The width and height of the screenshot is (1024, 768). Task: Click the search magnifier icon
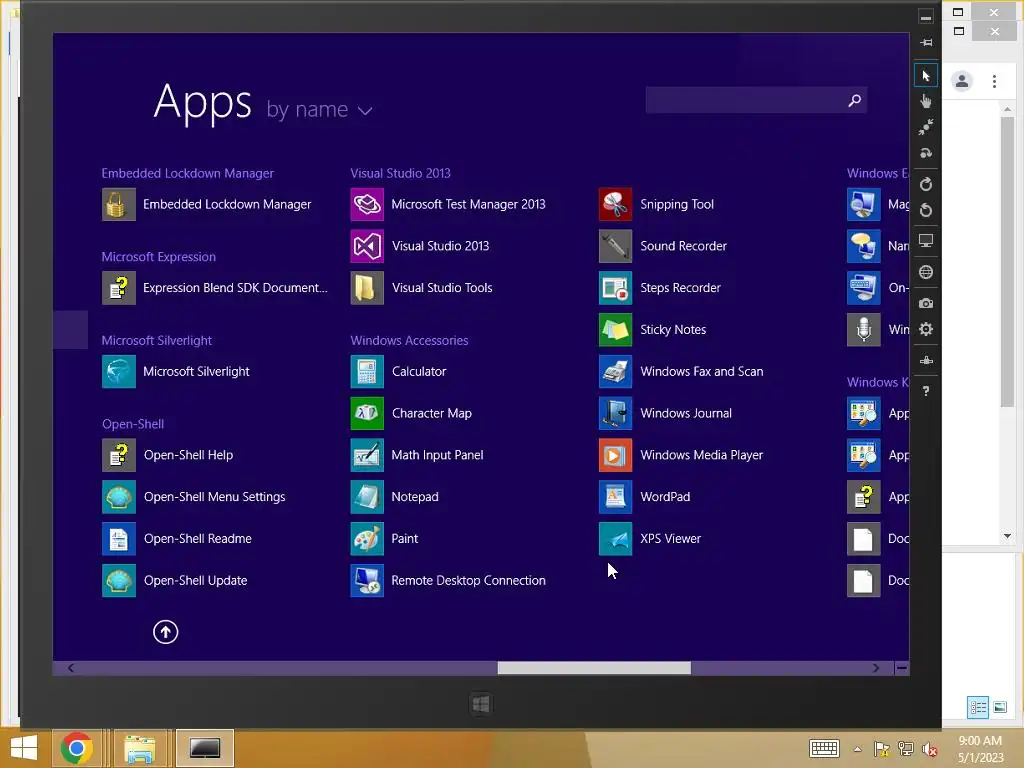[854, 101]
